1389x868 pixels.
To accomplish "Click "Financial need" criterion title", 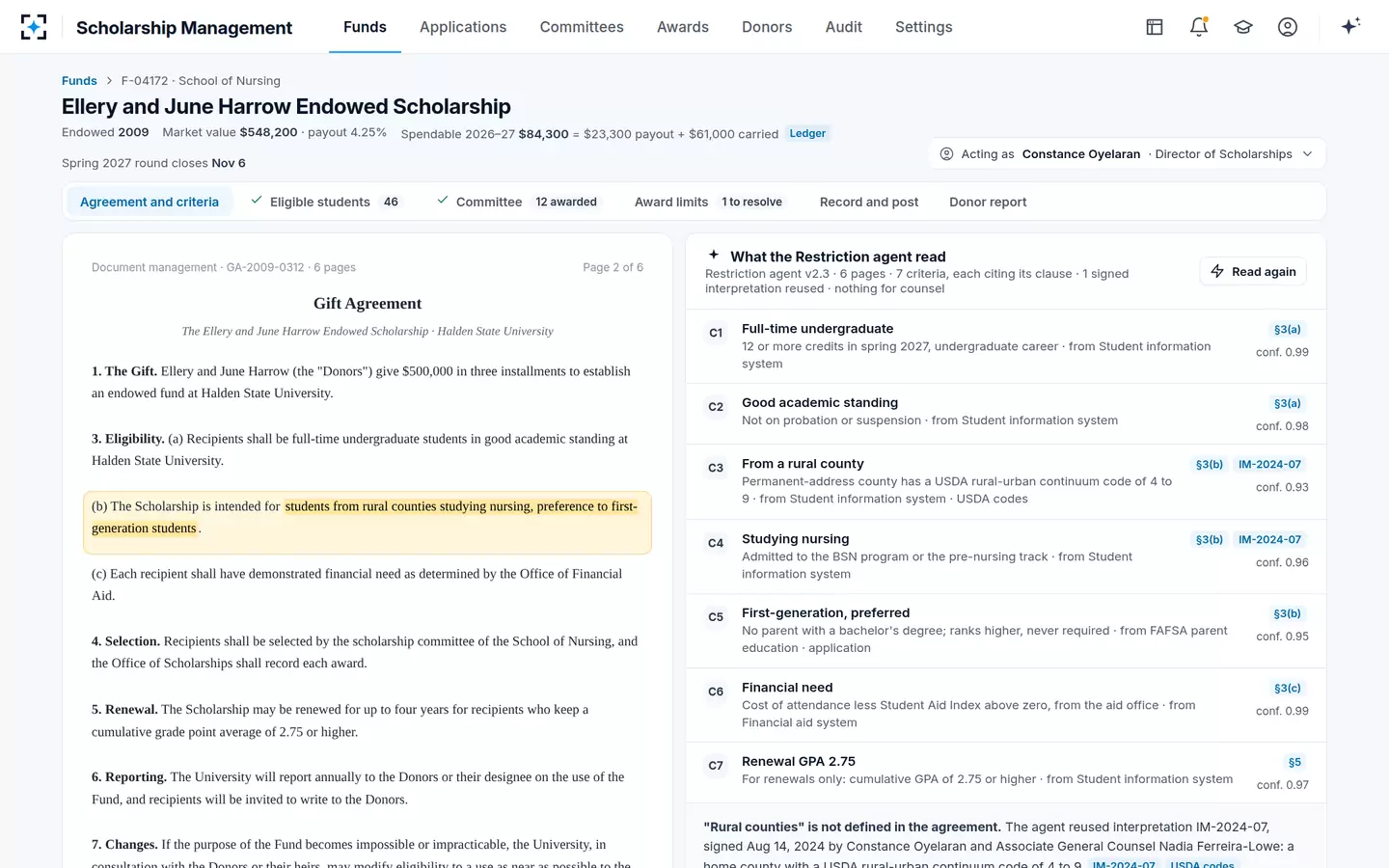I will (787, 688).
